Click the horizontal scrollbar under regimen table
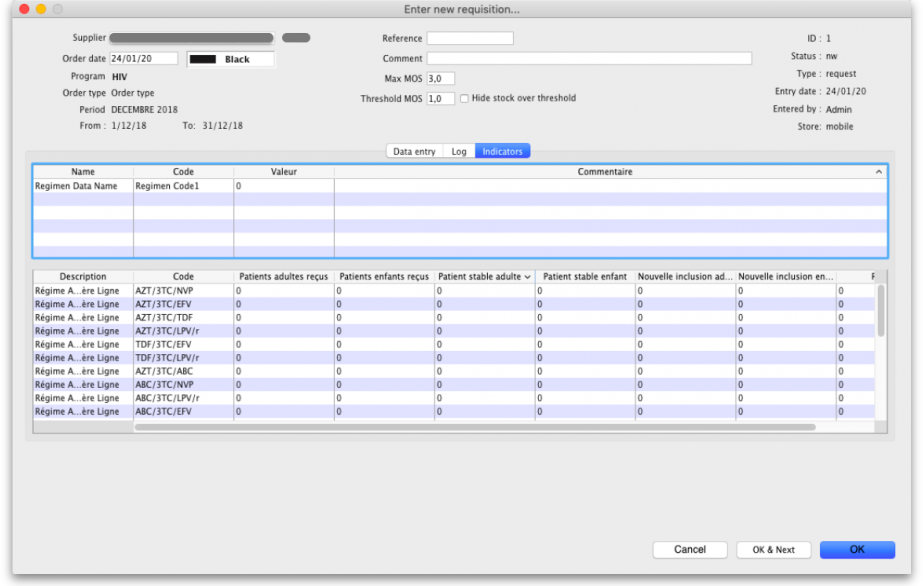This screenshot has width=923, height=586. (475, 427)
